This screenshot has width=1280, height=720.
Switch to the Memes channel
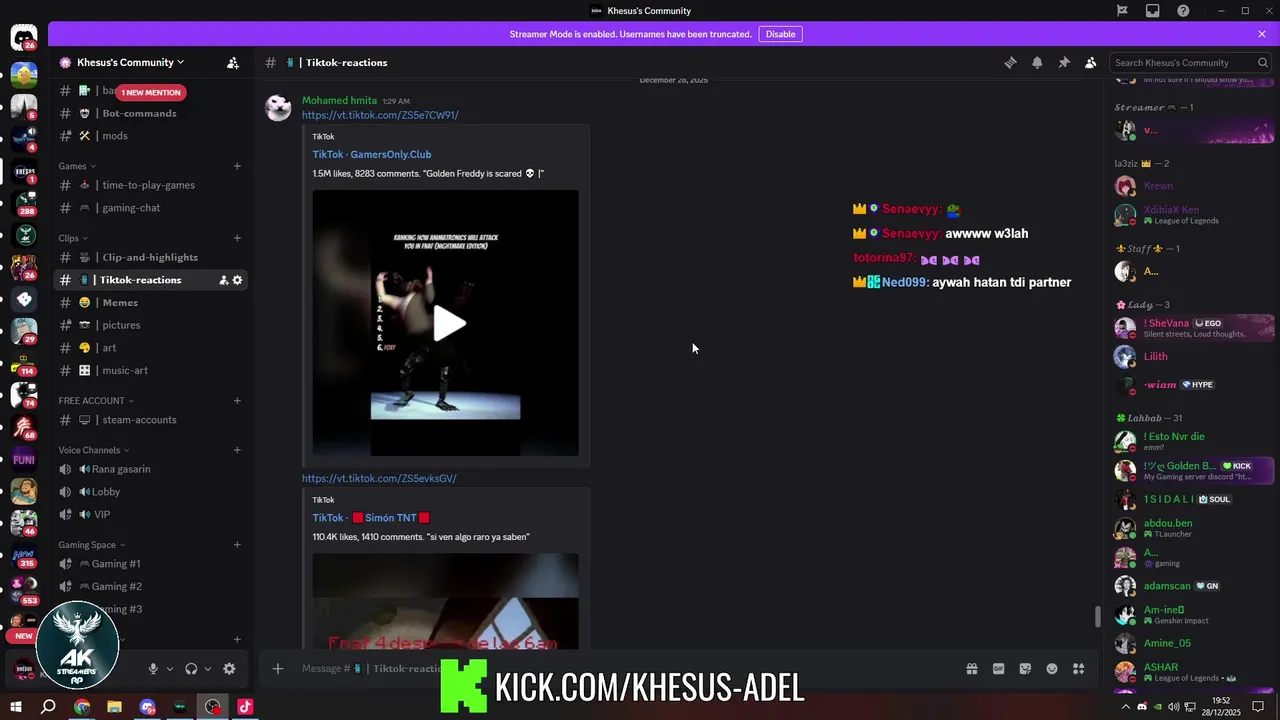pyautogui.click(x=150, y=302)
